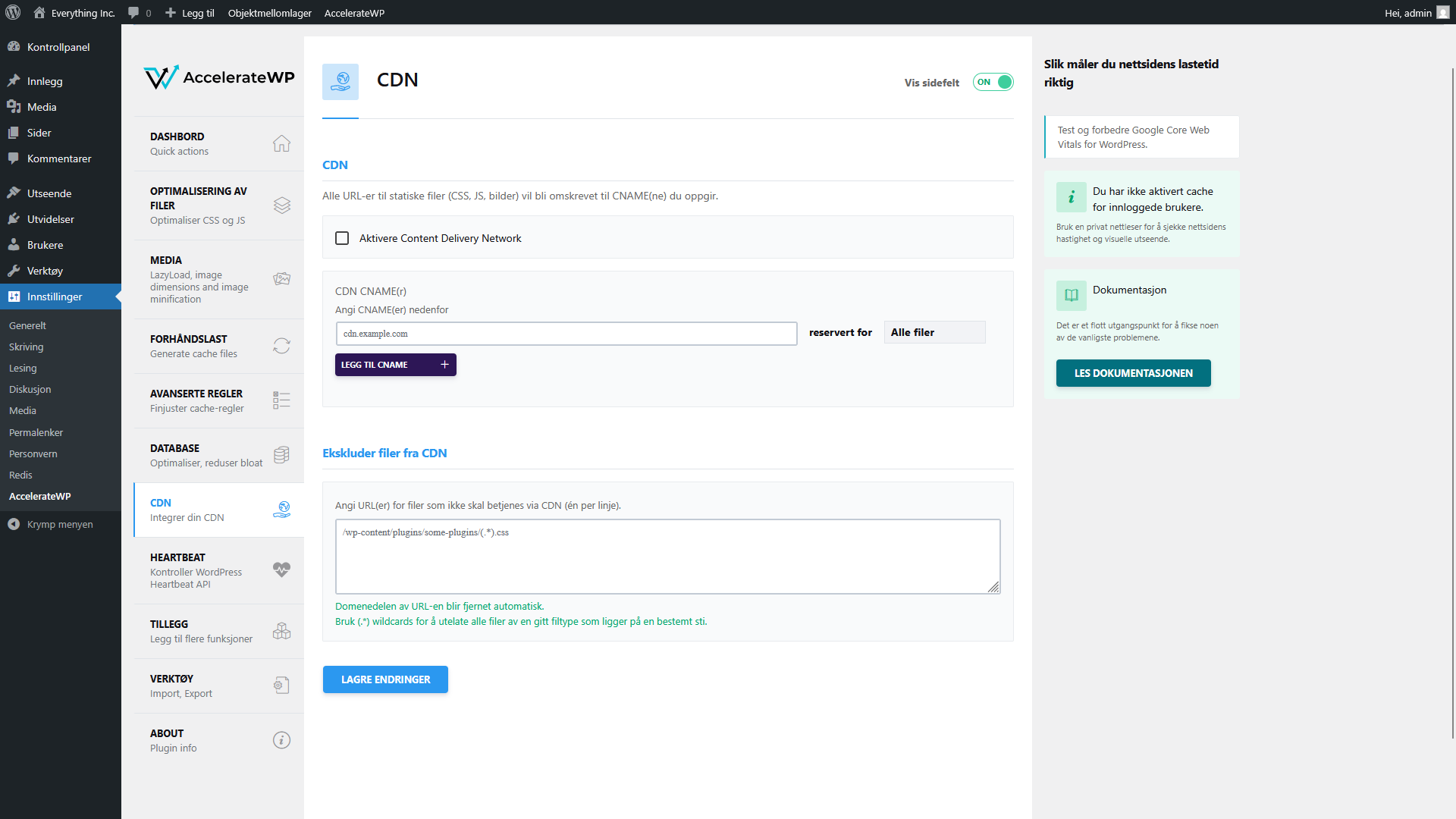This screenshot has width=1456, height=819.
Task: Click the admin avatar icon
Action: click(x=1443, y=12)
